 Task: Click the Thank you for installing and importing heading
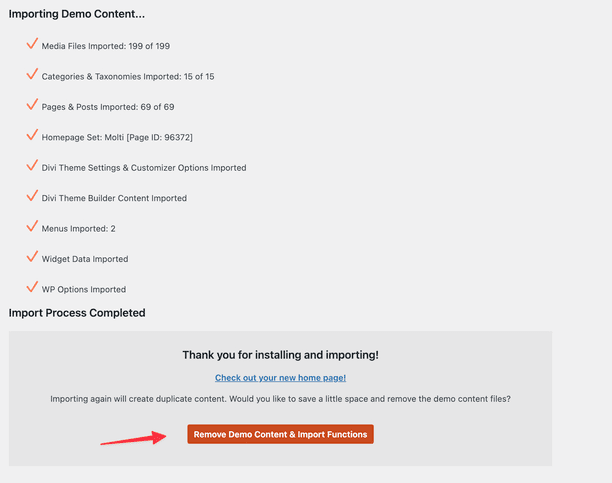click(280, 355)
